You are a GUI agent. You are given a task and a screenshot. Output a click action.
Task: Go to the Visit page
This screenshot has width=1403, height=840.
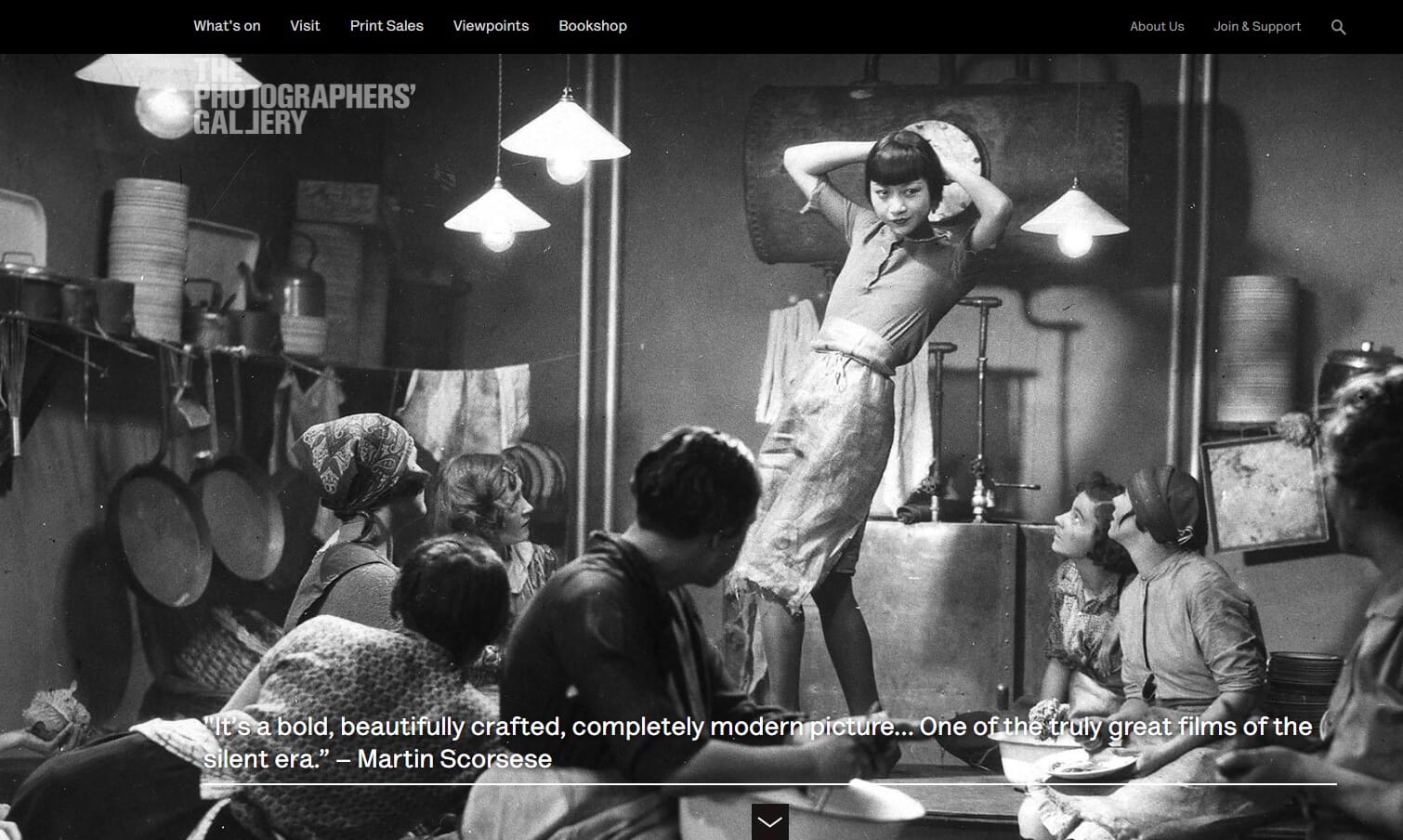click(305, 26)
